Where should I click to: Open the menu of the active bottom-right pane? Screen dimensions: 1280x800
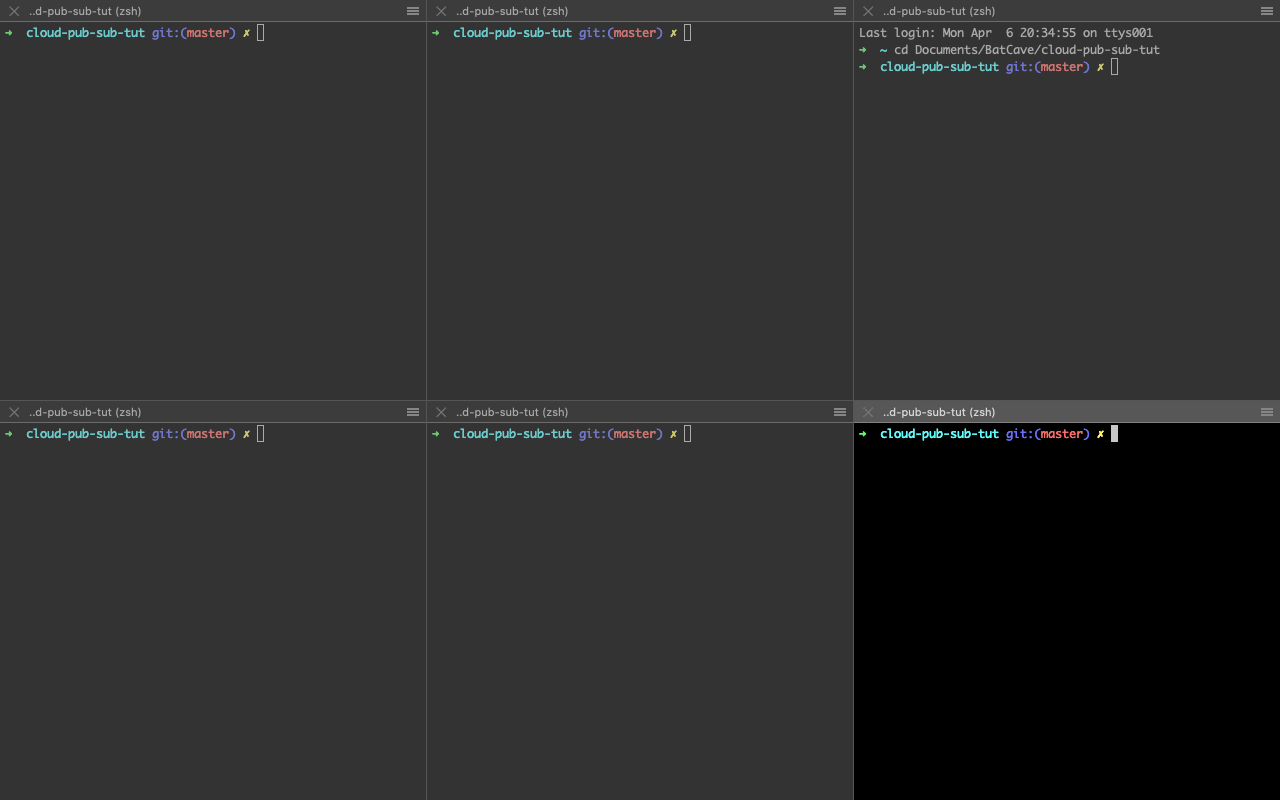pyautogui.click(x=1266, y=411)
